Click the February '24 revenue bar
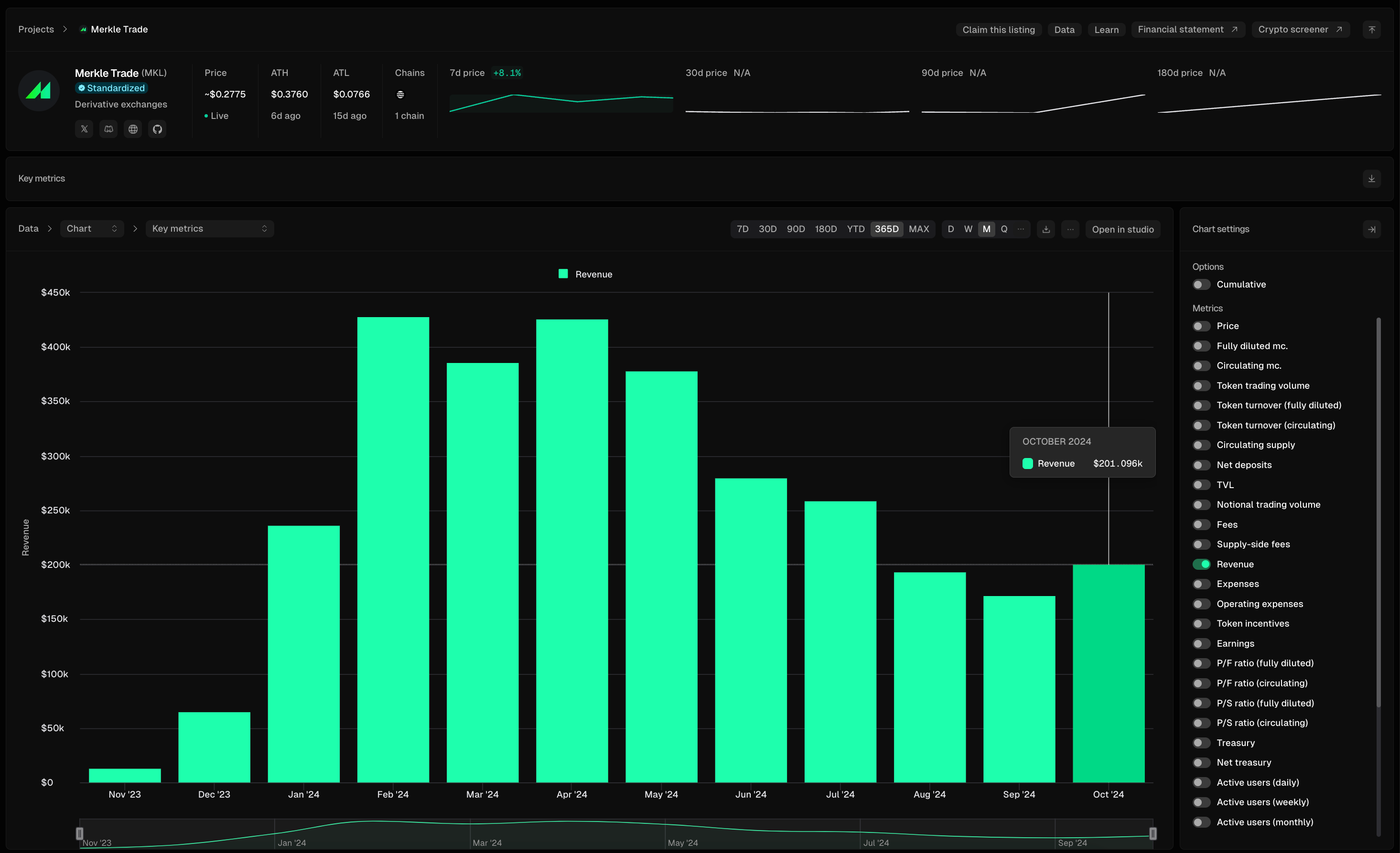Viewport: 1400px width, 853px height. click(393, 549)
